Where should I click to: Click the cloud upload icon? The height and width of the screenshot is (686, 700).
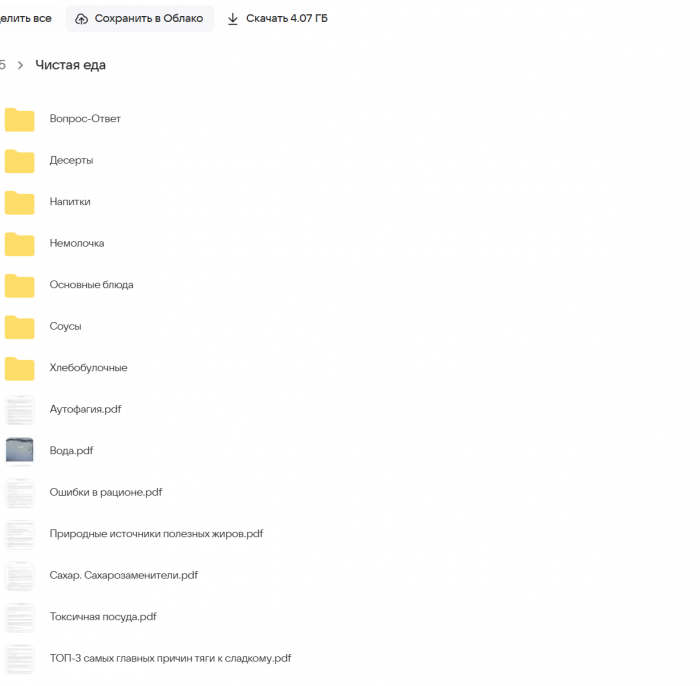coord(82,19)
